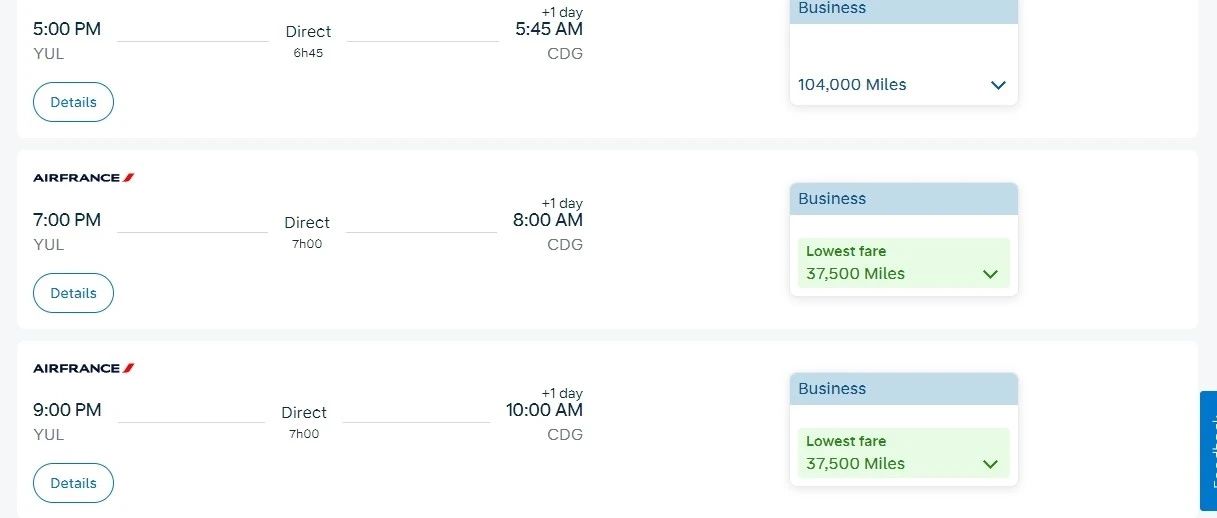View Details for the 9:00 PM flight
This screenshot has width=1217, height=518.
coord(73,483)
